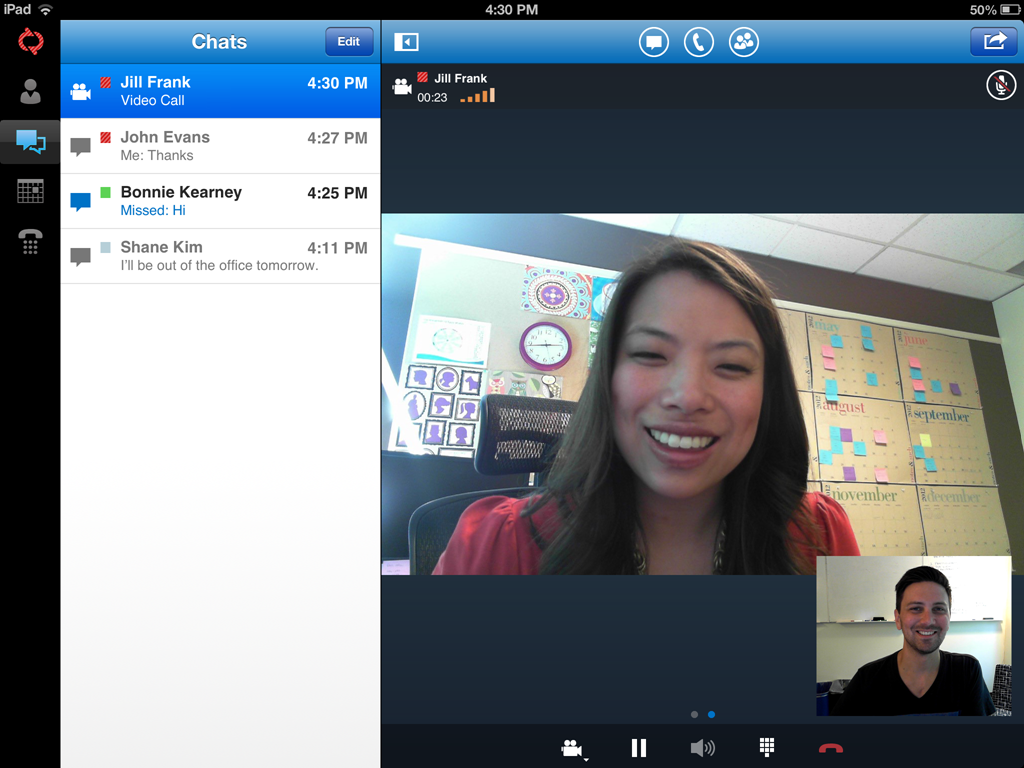
Task: Open Shane Kim's conversation
Action: pos(220,255)
